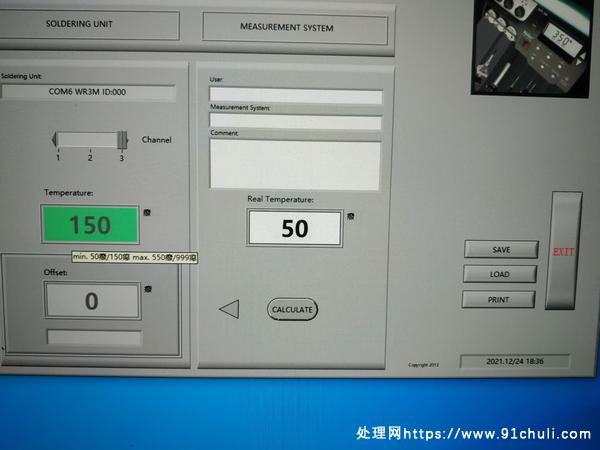Click the left-pointing triangle arrow
This screenshot has width=600, height=450.
coord(229,309)
